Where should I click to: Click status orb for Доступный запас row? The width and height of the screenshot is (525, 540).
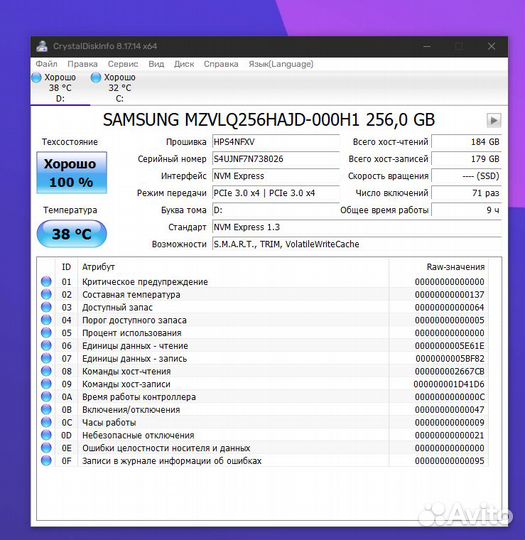pos(46,307)
